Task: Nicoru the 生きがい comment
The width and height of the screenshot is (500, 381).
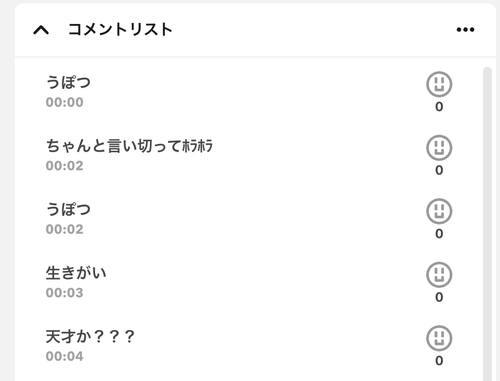Action: point(439,275)
